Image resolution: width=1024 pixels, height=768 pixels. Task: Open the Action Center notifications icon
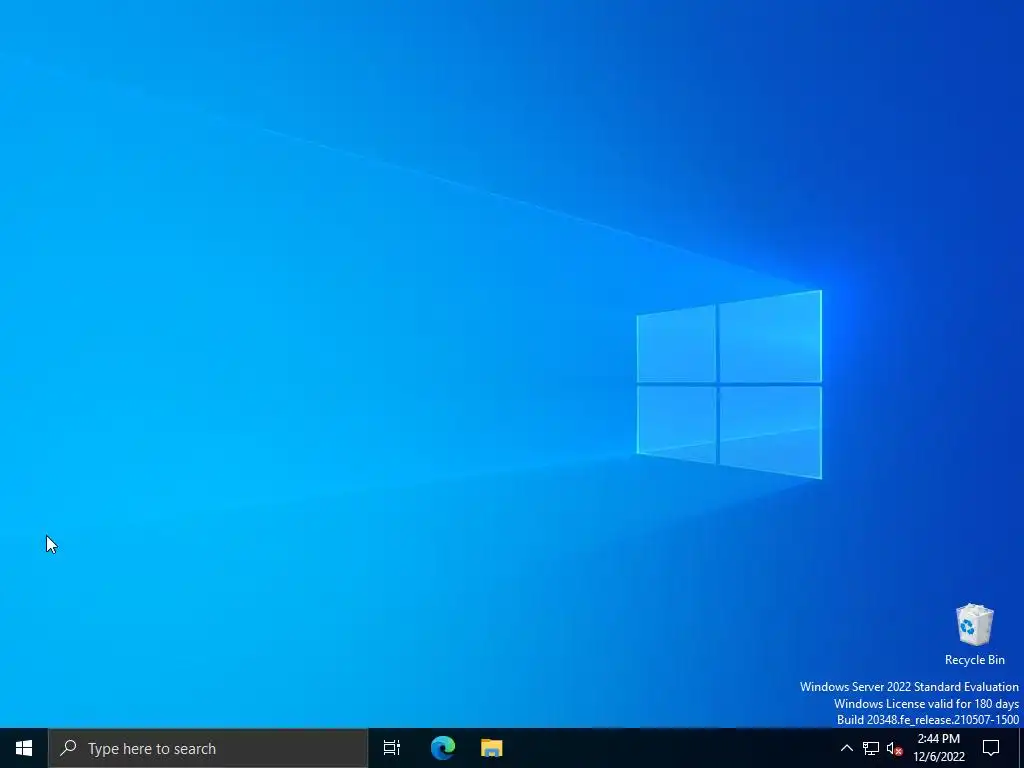pyautogui.click(x=991, y=748)
